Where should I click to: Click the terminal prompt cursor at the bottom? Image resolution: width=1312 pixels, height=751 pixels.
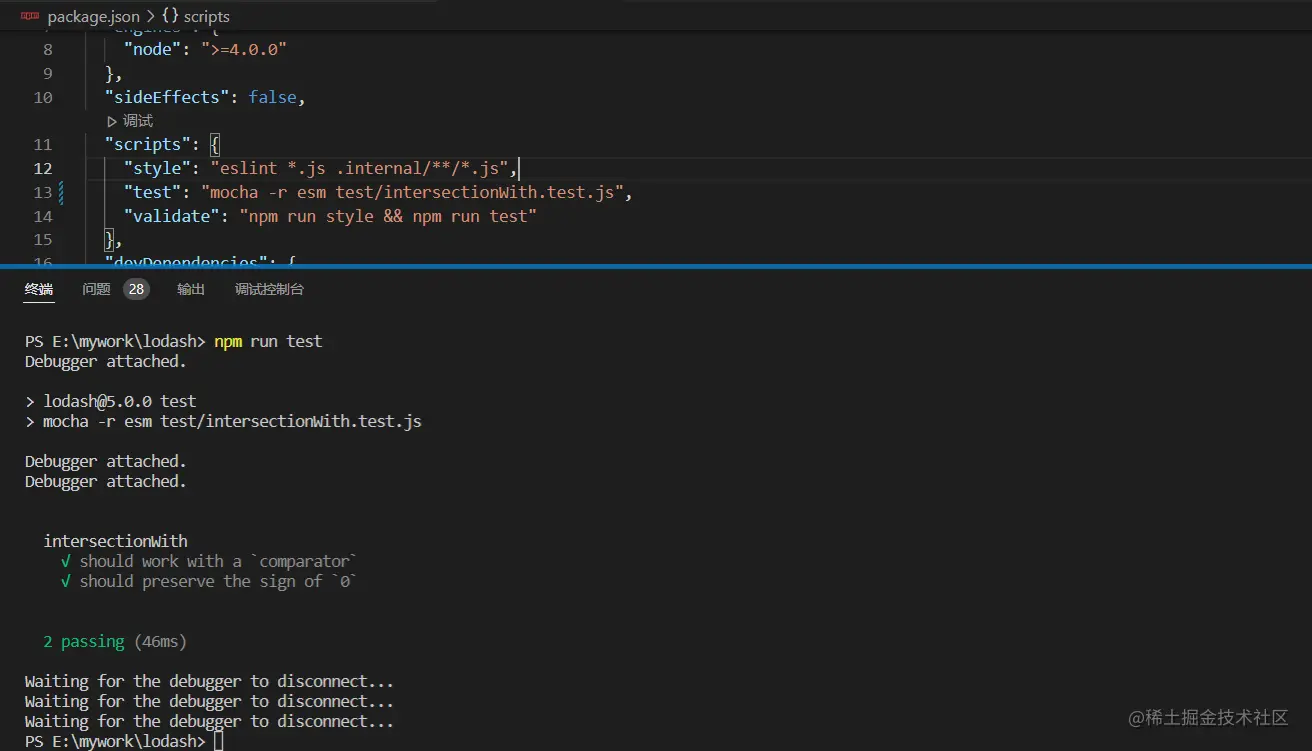219,742
